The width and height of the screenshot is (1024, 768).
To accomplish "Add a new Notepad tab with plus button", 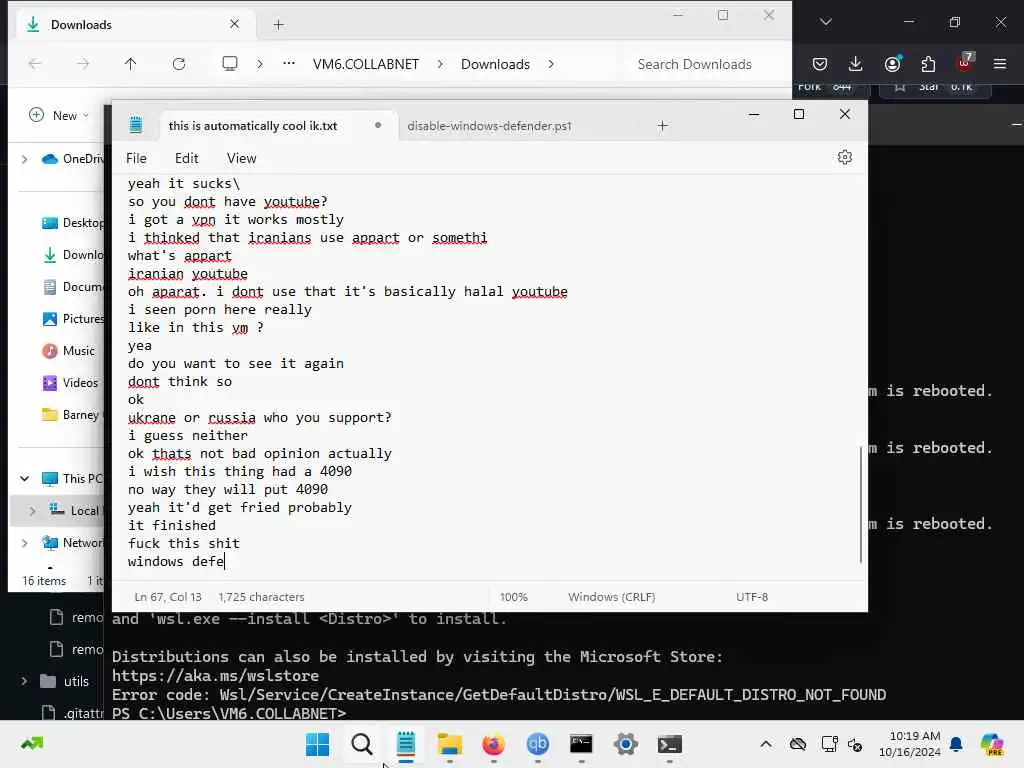I will (662, 125).
